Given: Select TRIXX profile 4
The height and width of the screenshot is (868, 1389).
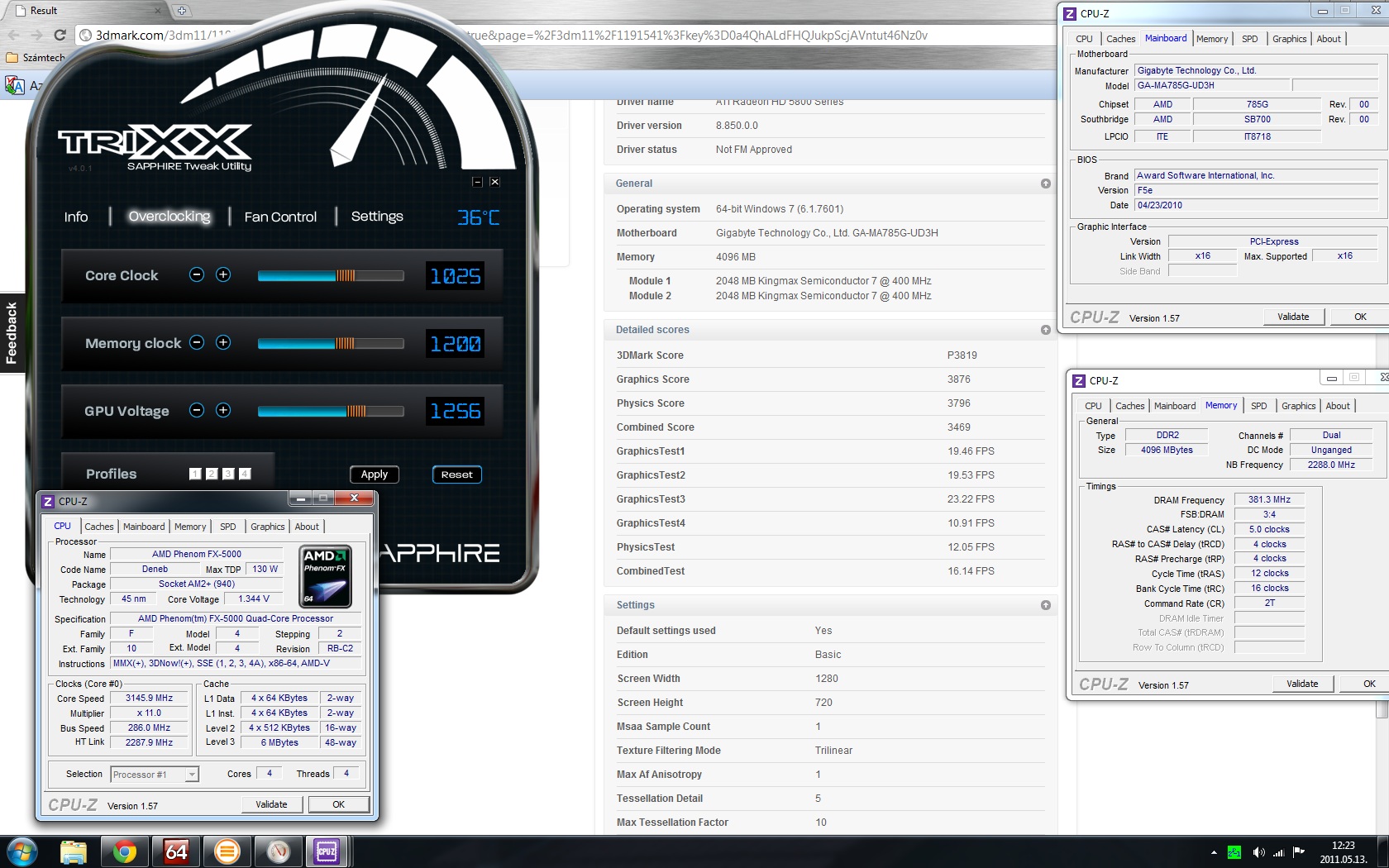Looking at the screenshot, I should [245, 474].
